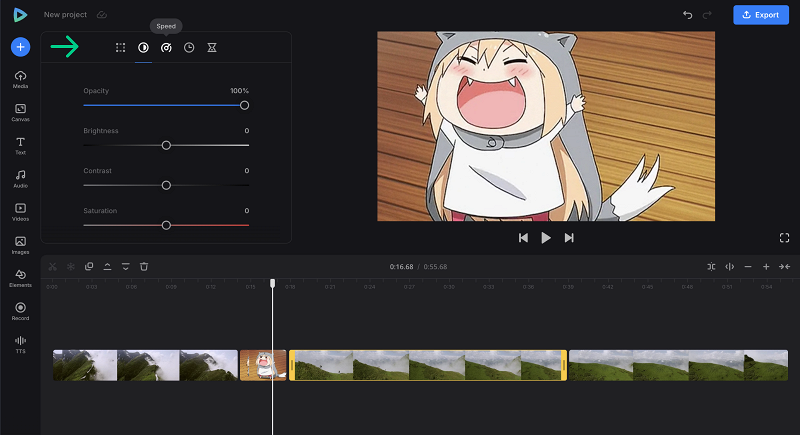
Task: Click the cloud save status icon
Action: pyautogui.click(x=102, y=15)
